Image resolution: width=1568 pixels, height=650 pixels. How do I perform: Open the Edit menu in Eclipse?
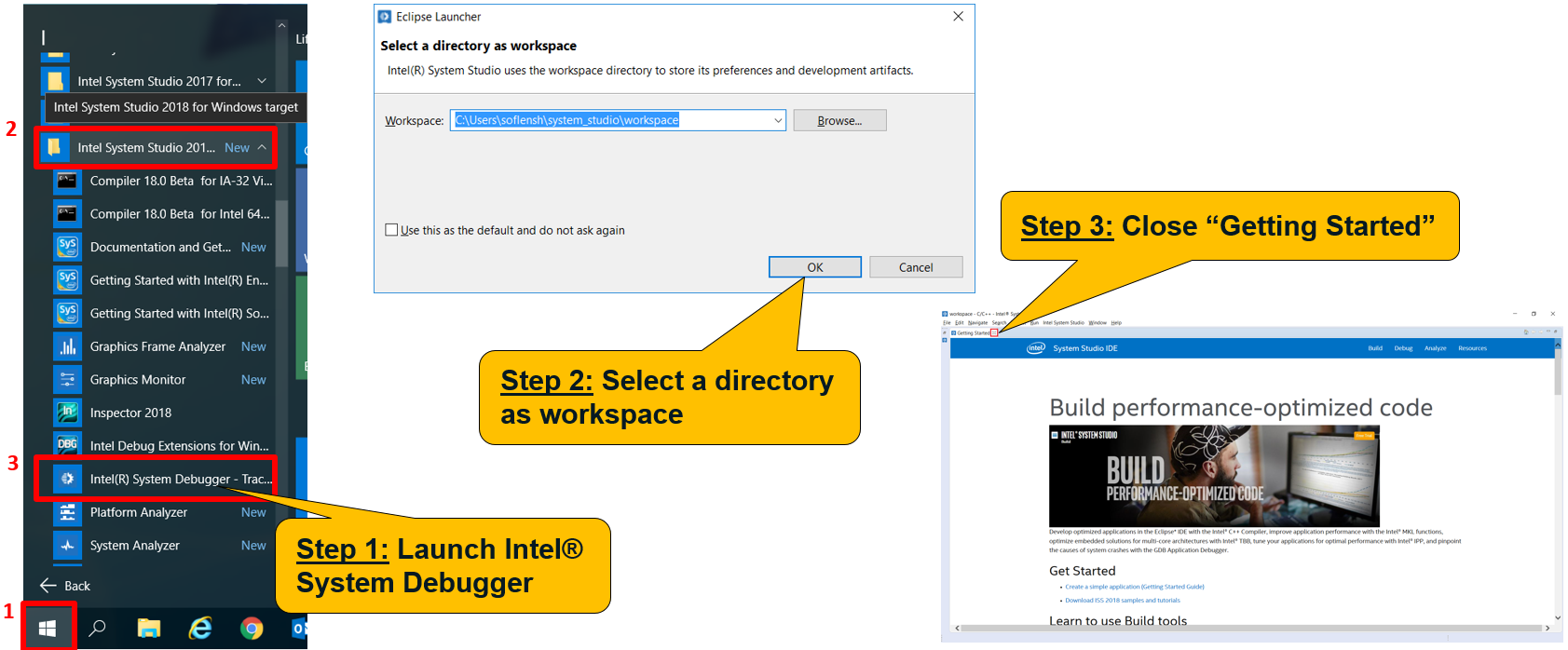(959, 323)
